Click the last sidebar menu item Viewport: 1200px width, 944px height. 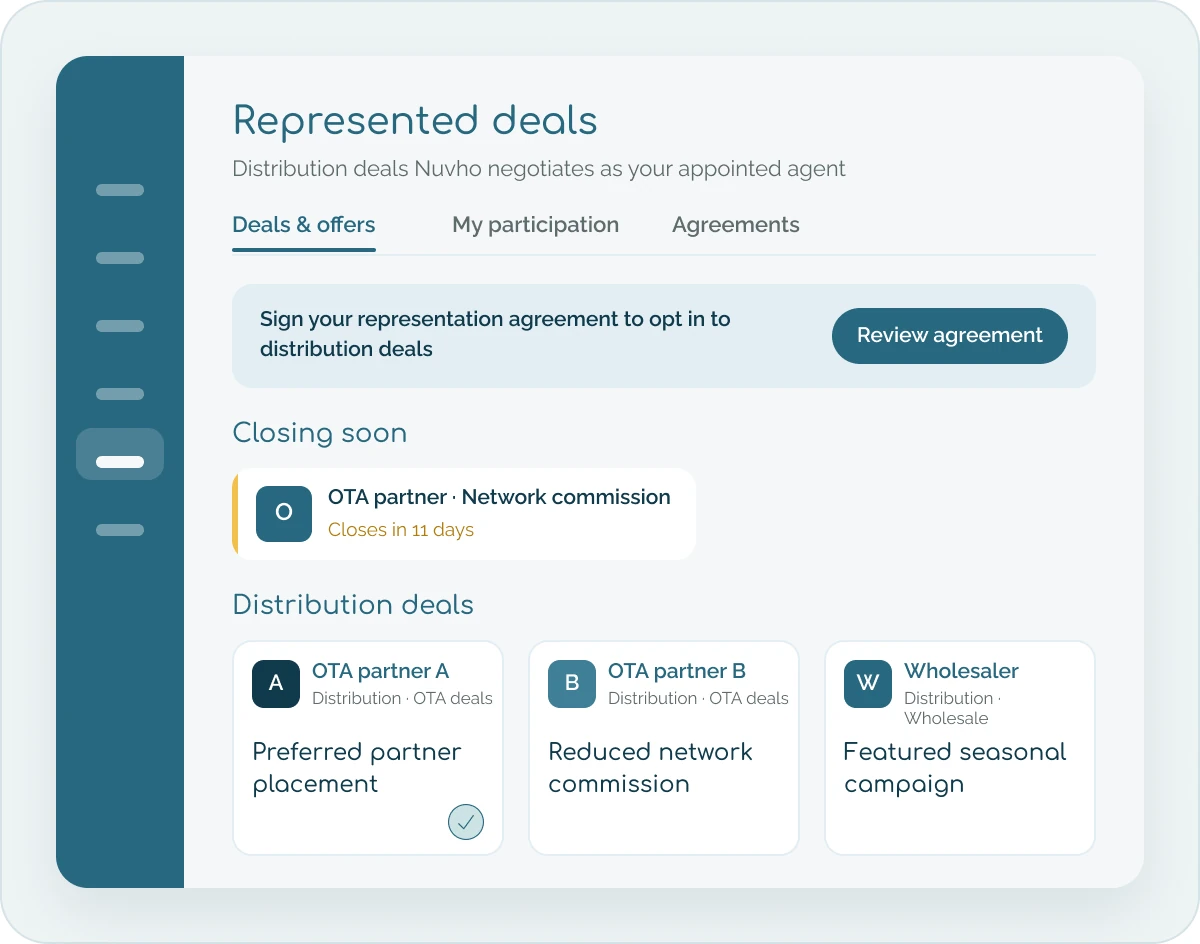click(120, 530)
